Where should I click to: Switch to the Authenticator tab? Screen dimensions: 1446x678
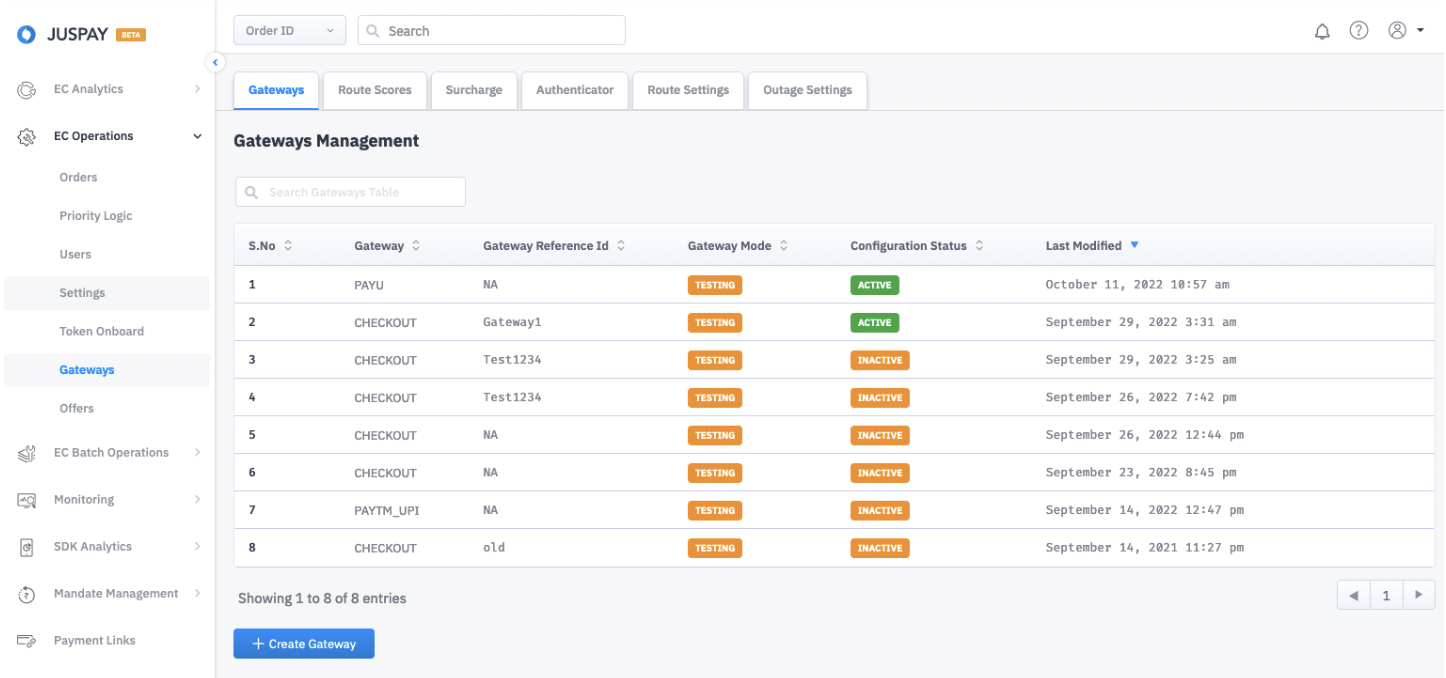[575, 90]
